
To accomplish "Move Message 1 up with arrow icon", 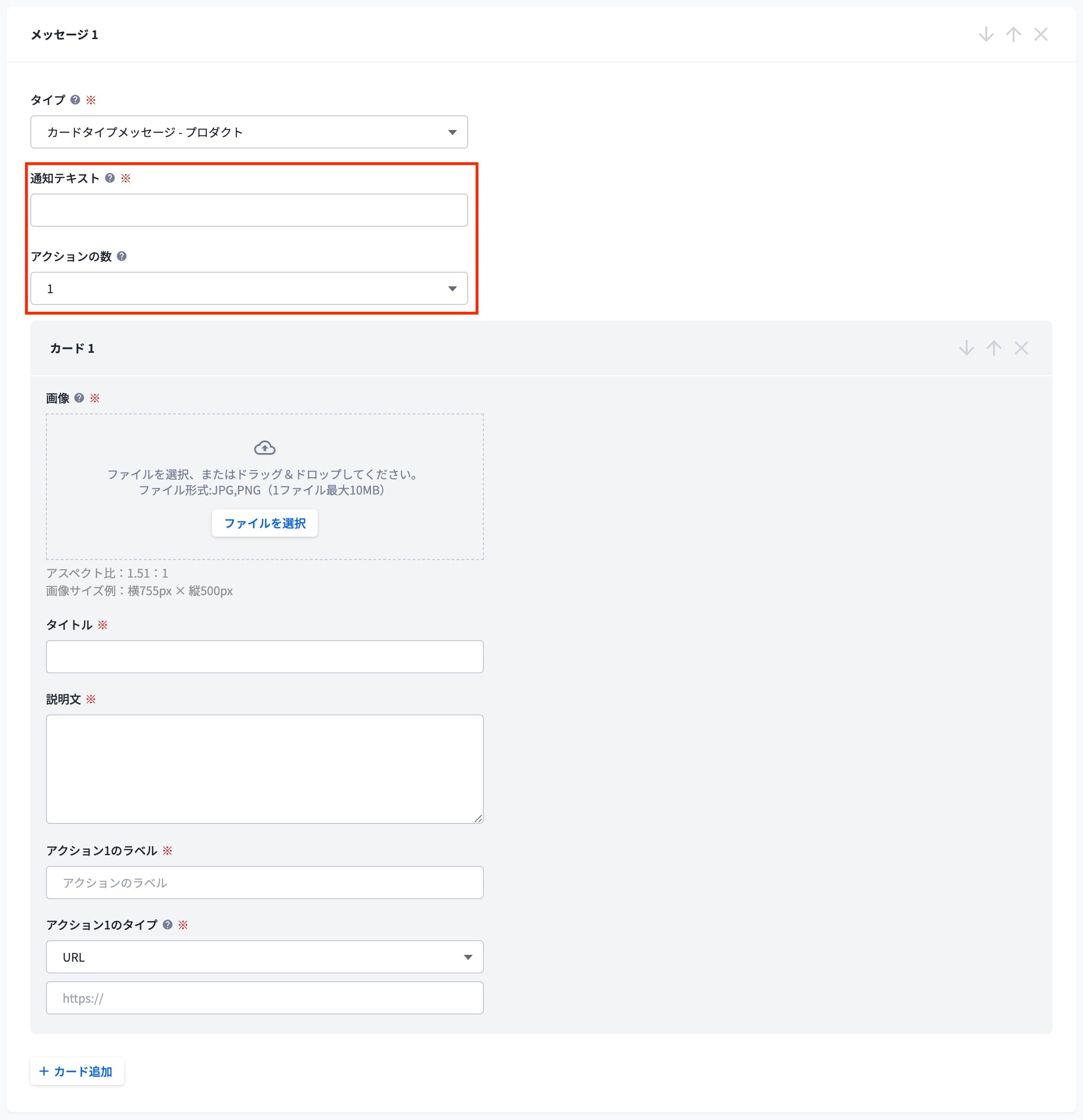I will coord(1013,34).
